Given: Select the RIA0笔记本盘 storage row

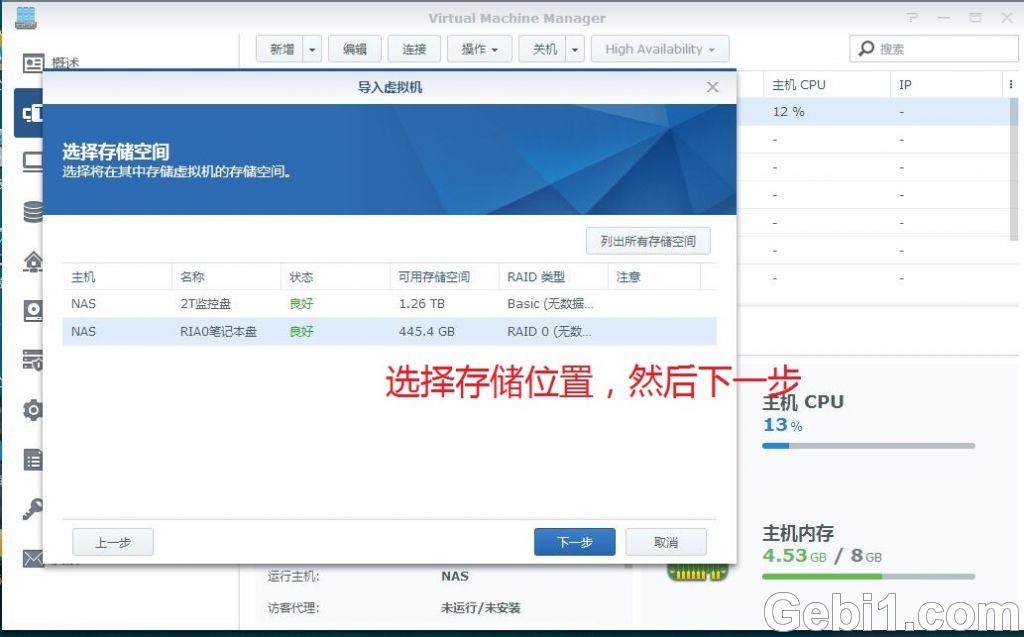Looking at the screenshot, I should pyautogui.click(x=300, y=331).
